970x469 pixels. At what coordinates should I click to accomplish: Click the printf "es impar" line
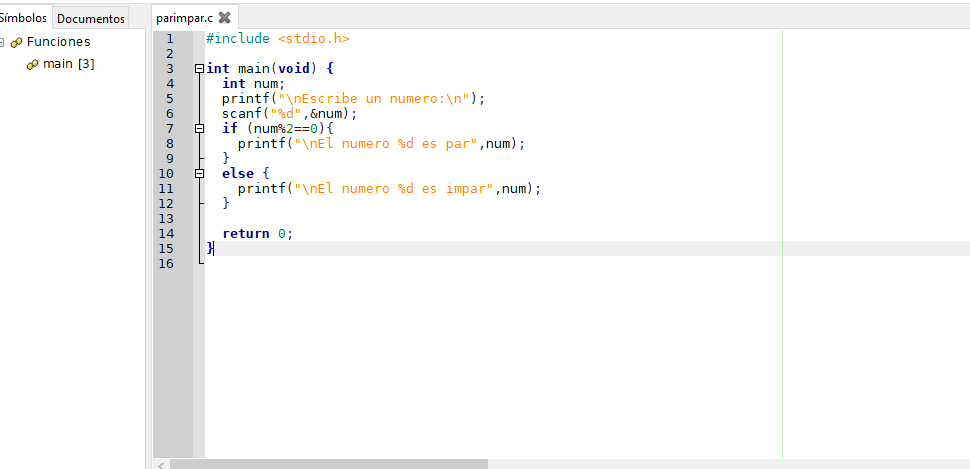[x=390, y=189]
